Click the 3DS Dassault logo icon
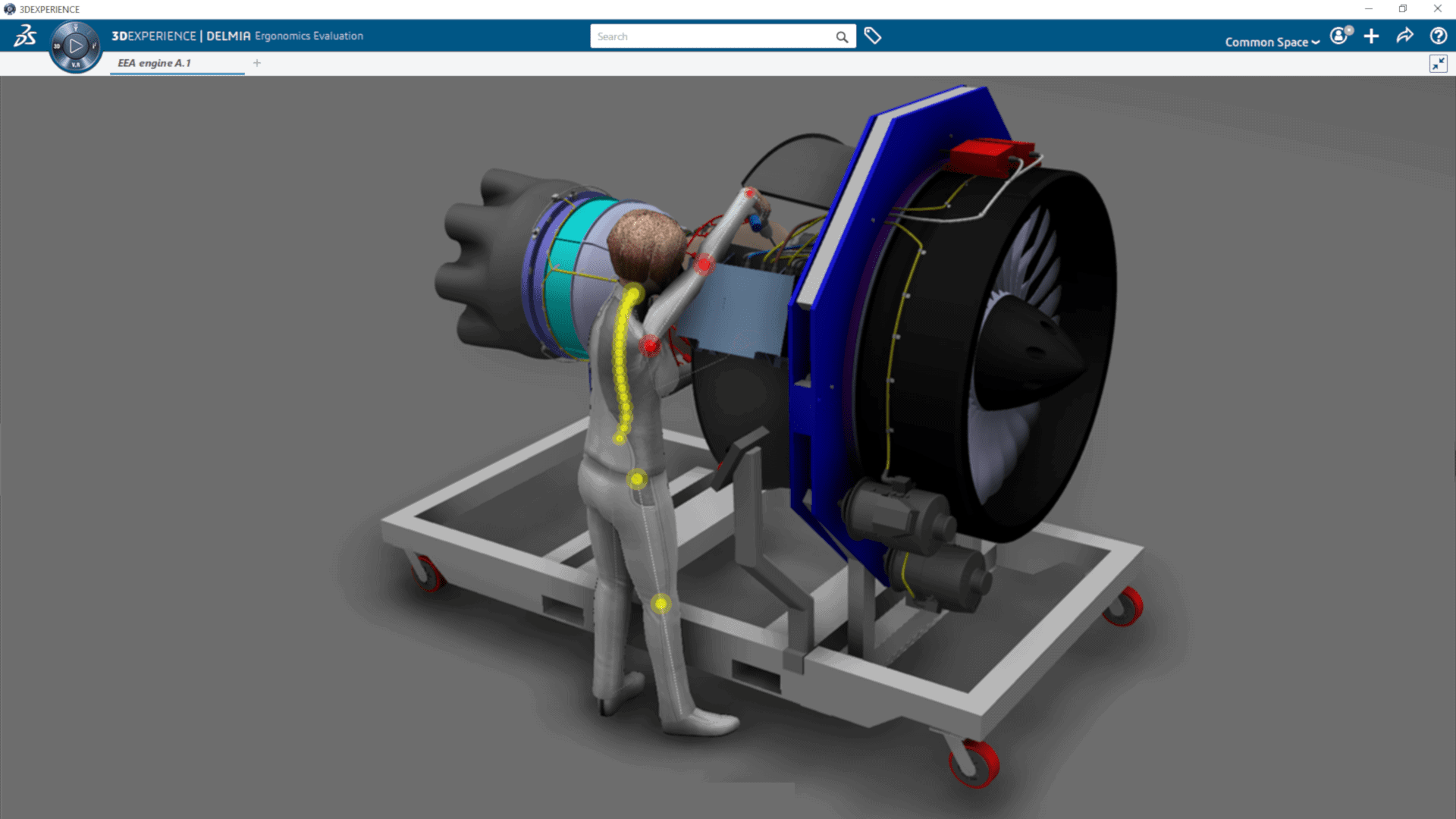 point(25,36)
